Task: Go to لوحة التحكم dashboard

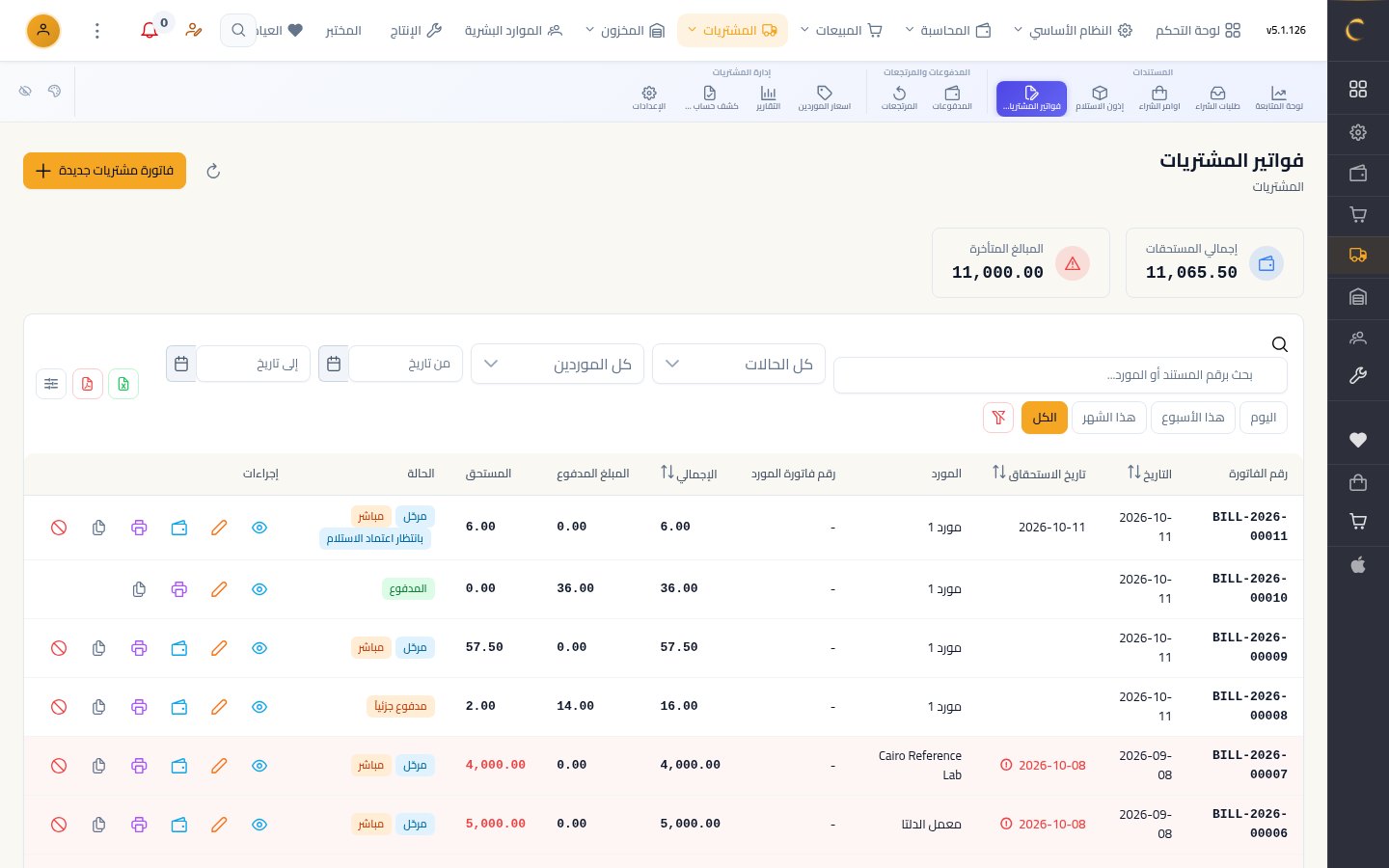Action: [1198, 31]
